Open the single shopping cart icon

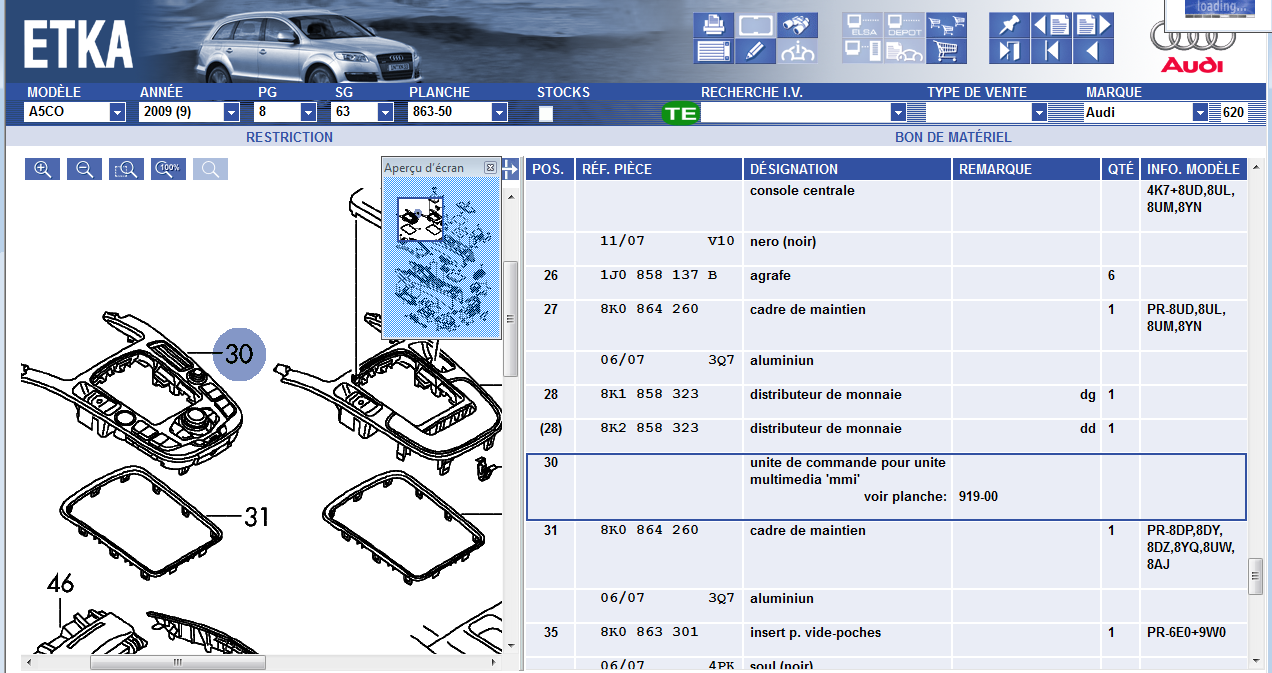coord(946,51)
